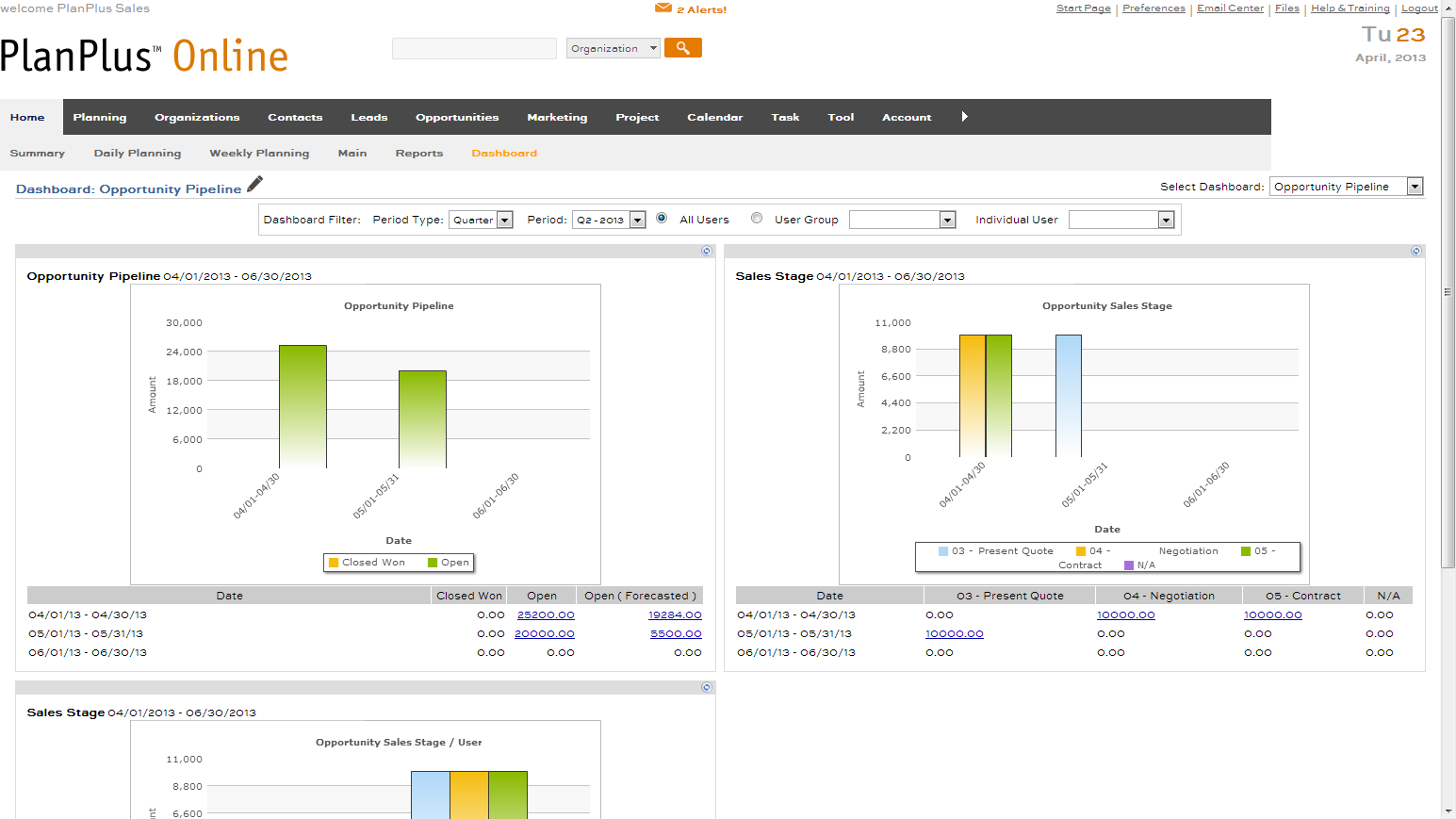Open the Calendar menu
Viewport: 1456px width, 819px height.
[x=715, y=118]
